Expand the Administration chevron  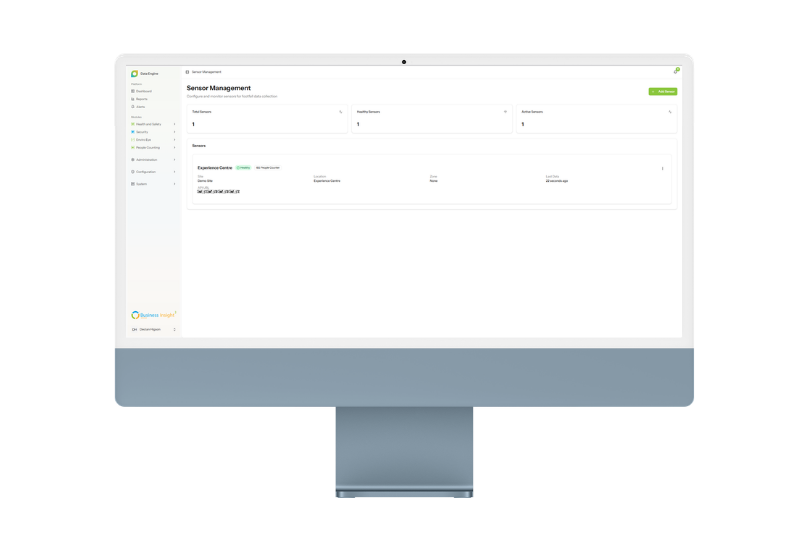pyautogui.click(x=174, y=160)
